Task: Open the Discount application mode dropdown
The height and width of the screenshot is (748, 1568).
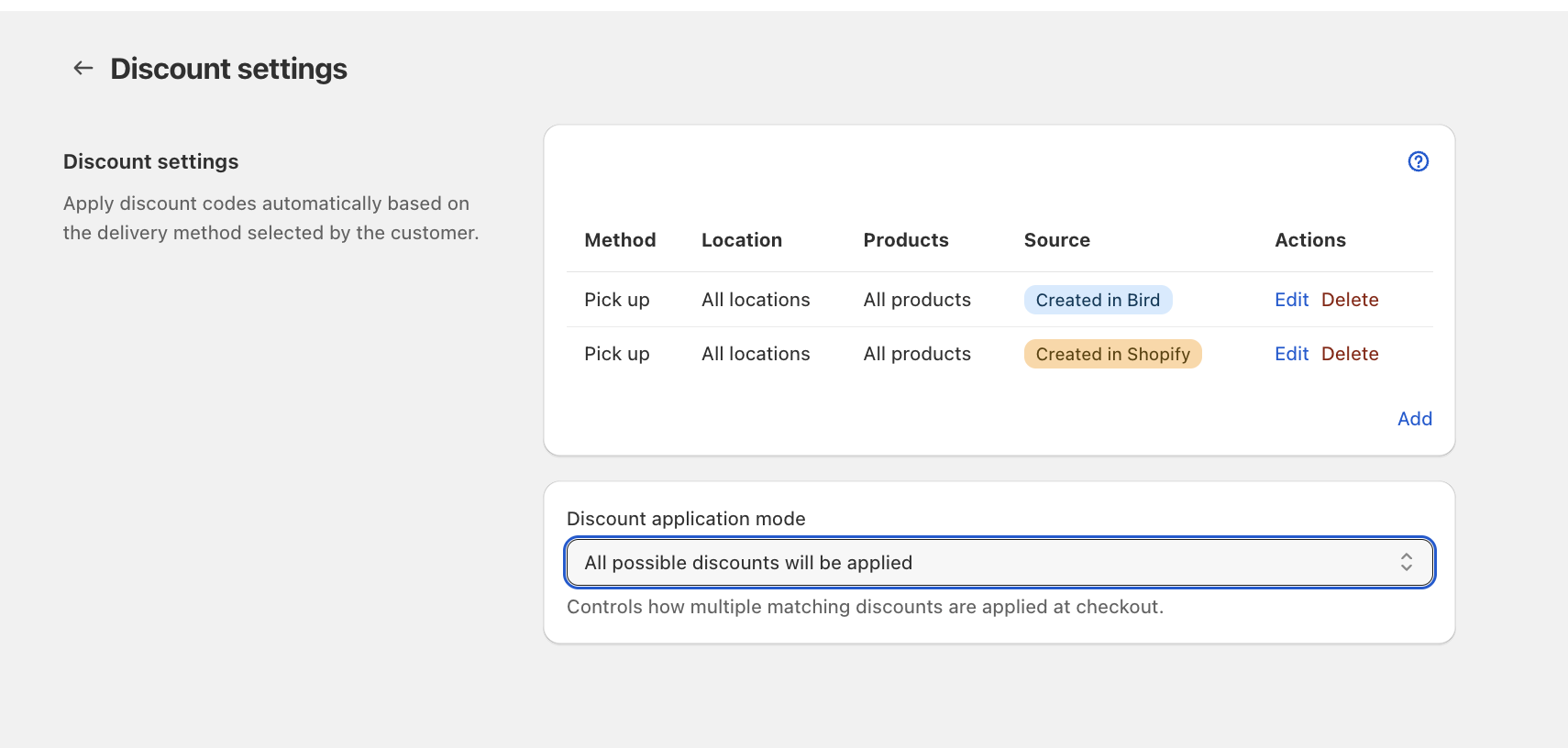Action: (999, 562)
